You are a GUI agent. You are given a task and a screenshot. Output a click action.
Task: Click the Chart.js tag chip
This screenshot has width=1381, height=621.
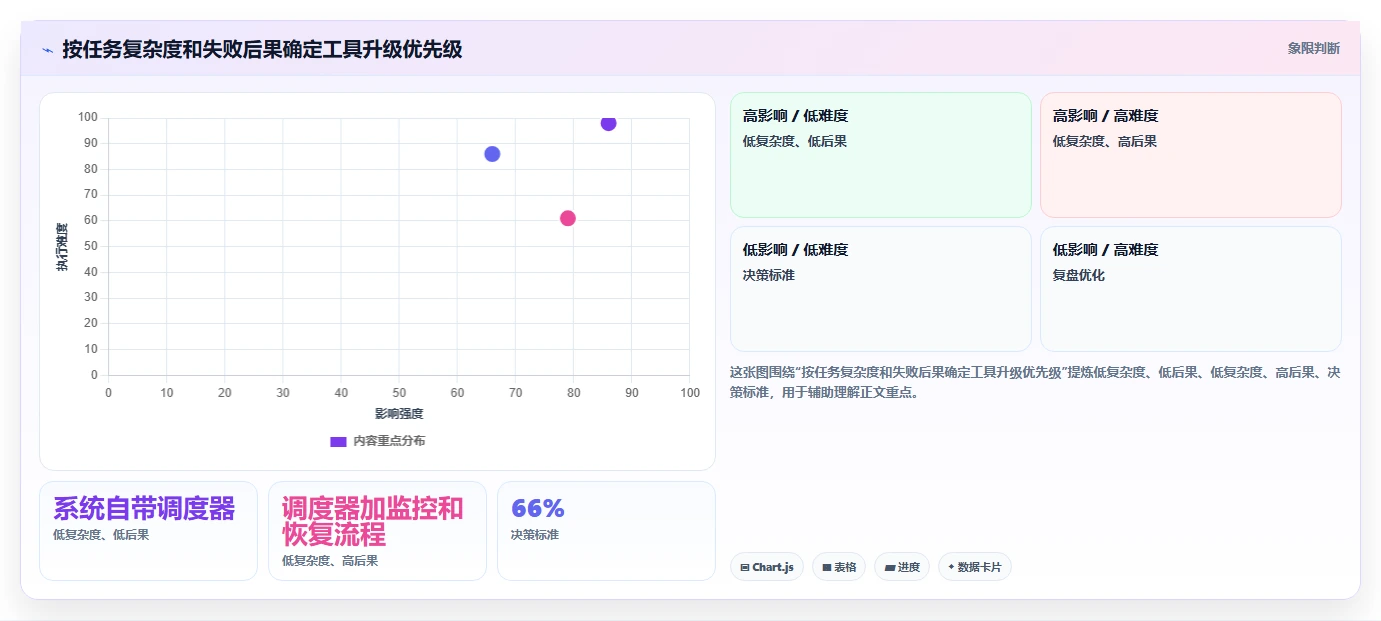pyautogui.click(x=767, y=567)
